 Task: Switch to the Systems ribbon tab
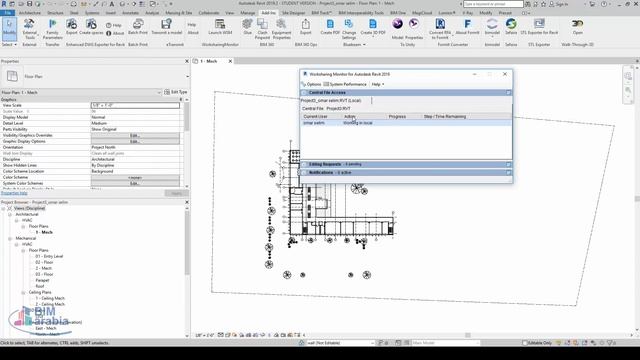click(92, 13)
